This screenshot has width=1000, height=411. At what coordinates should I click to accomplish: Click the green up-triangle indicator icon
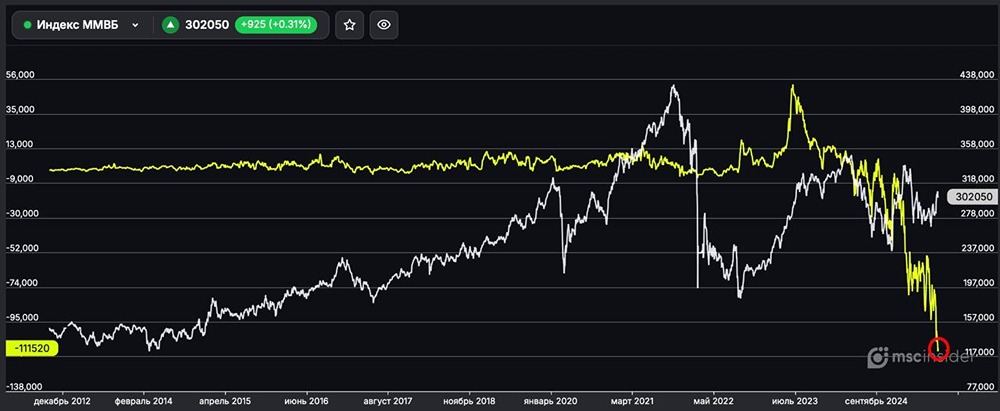coord(172,25)
